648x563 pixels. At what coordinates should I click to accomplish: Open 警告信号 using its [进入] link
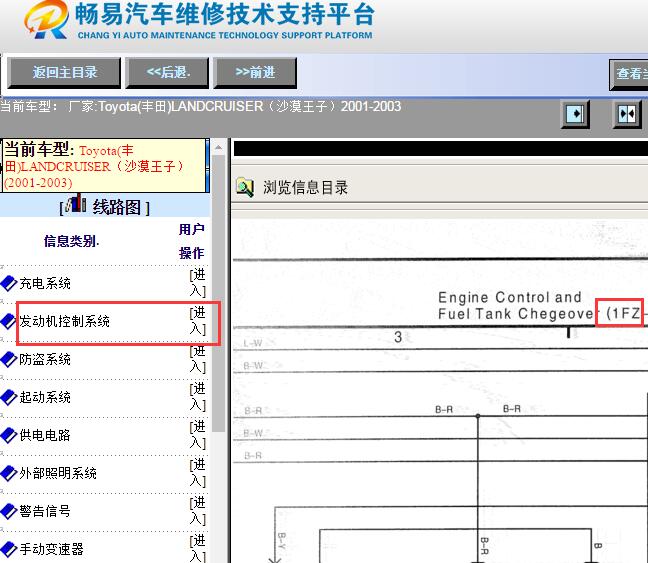point(198,511)
